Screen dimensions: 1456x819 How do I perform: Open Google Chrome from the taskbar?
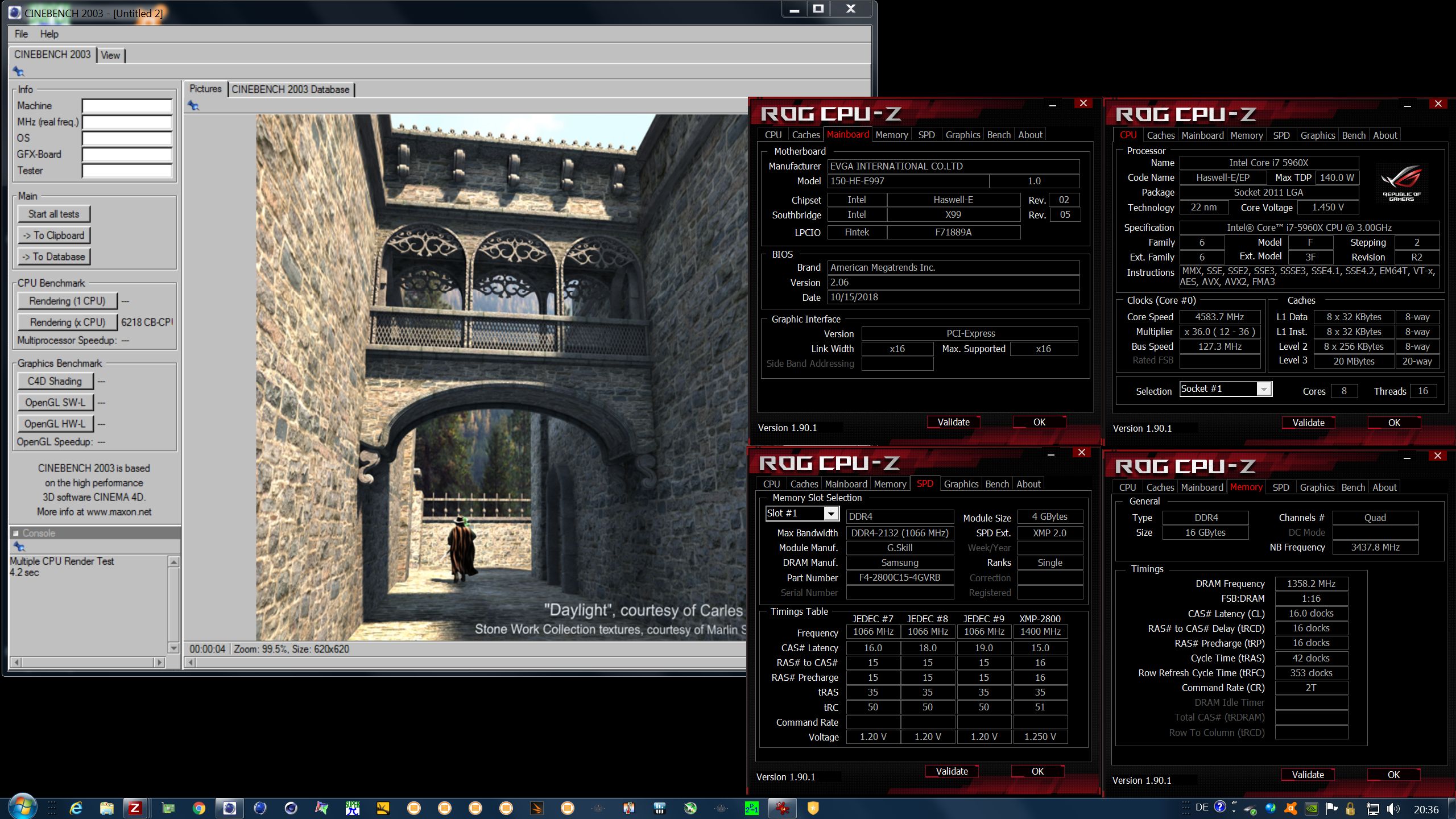(198, 808)
